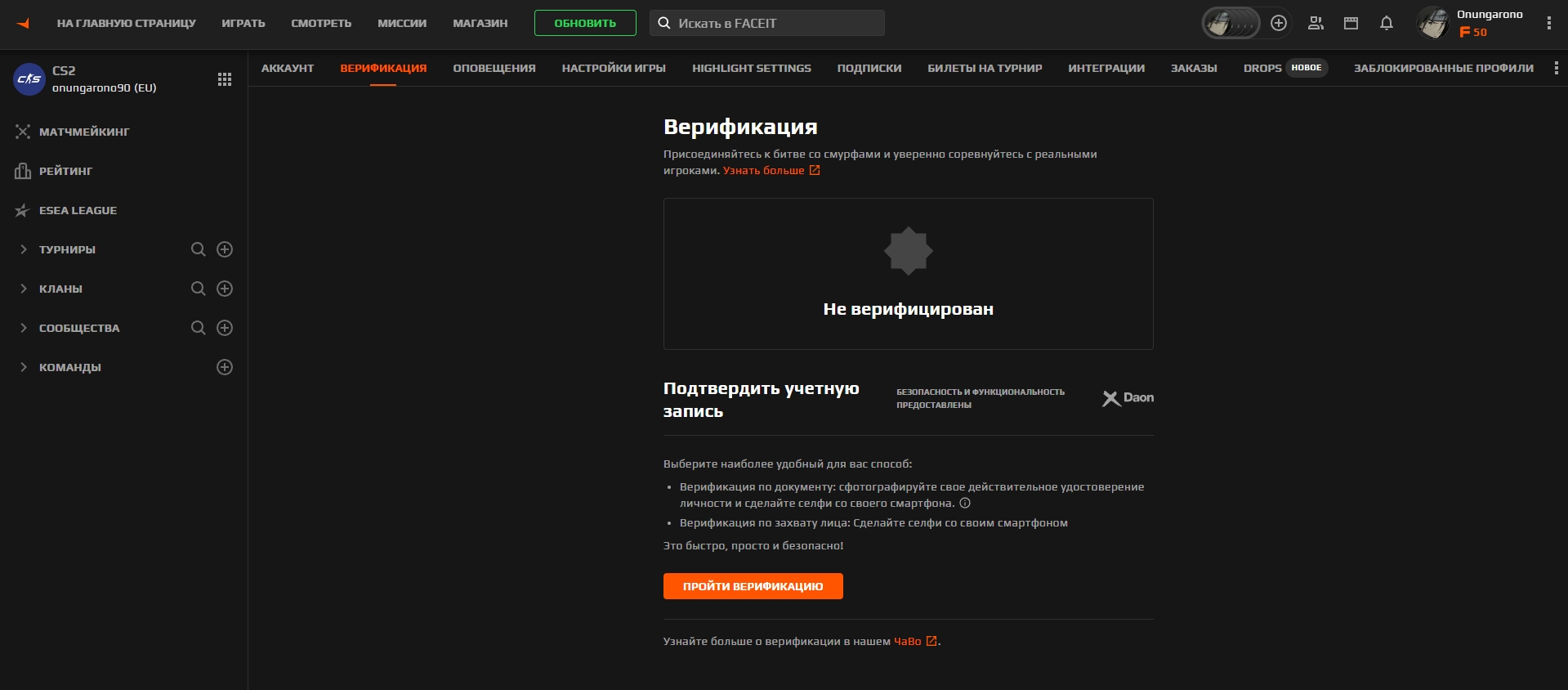Focus the Искать в FACEIT search field

(x=767, y=23)
